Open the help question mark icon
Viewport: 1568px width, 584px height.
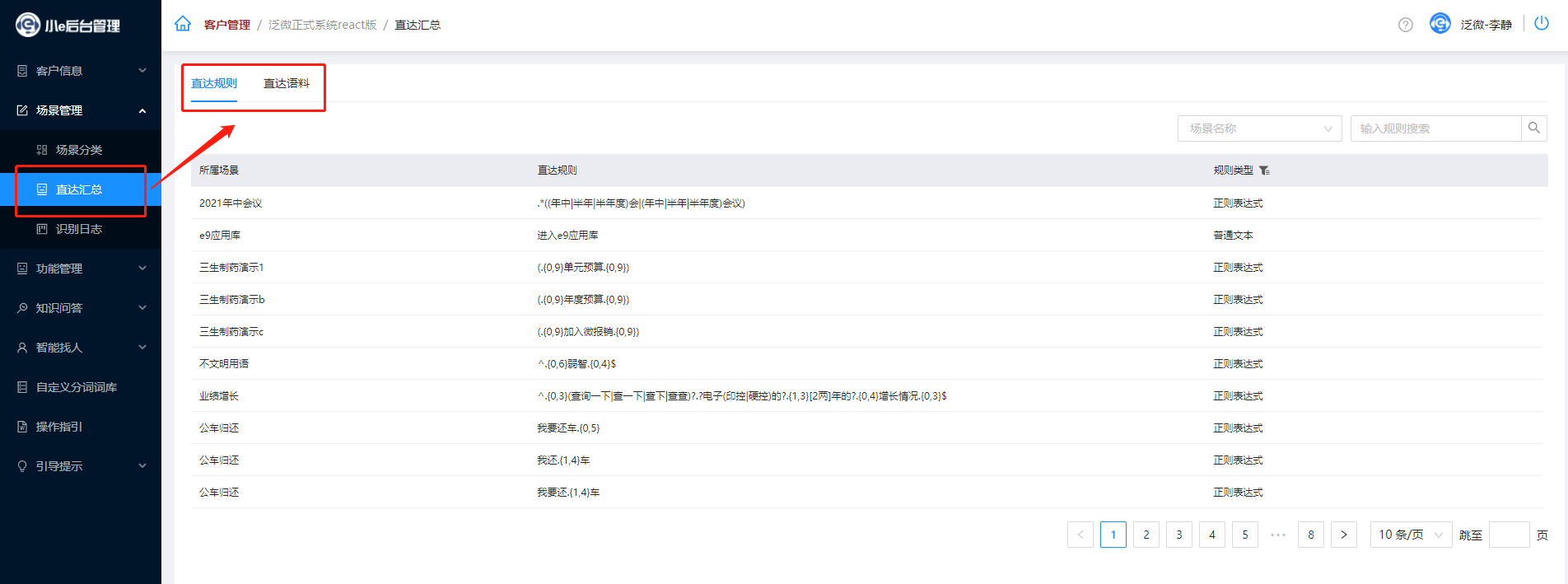pos(1406,25)
